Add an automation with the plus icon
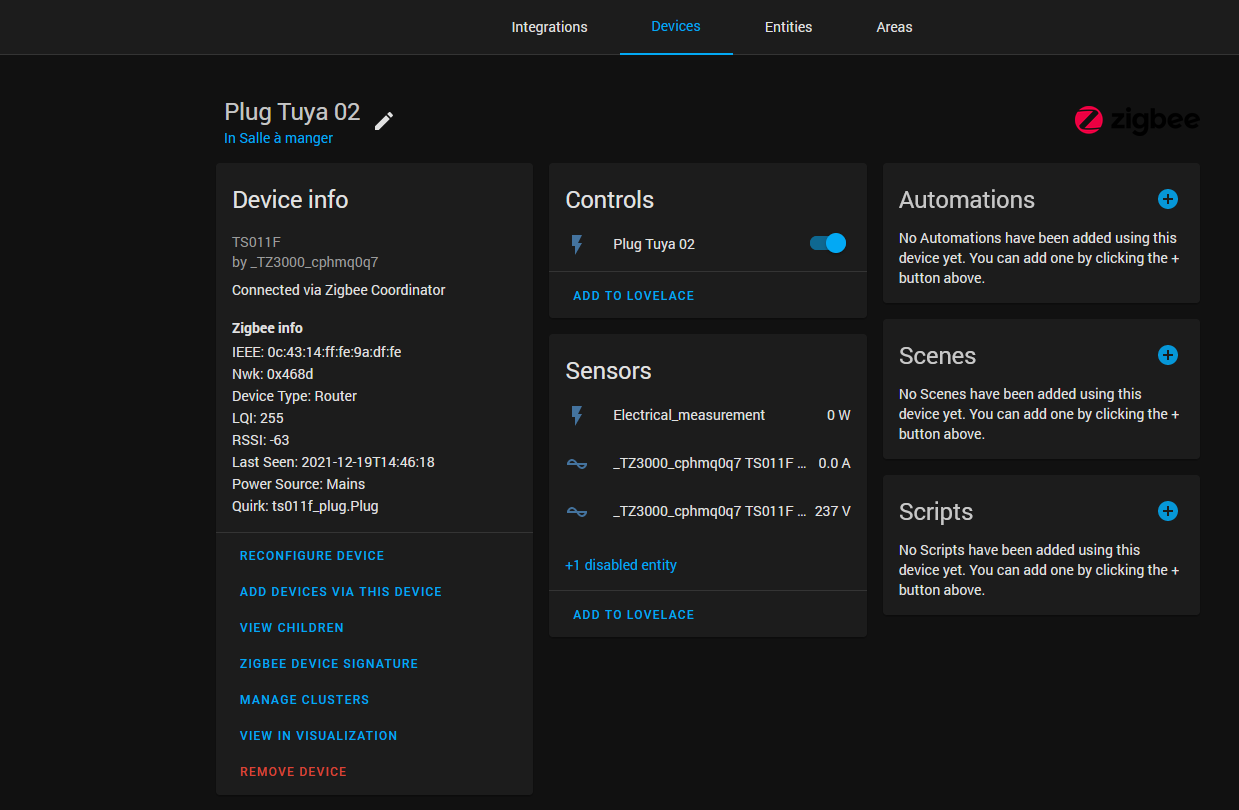The width and height of the screenshot is (1239, 810). [x=1167, y=199]
